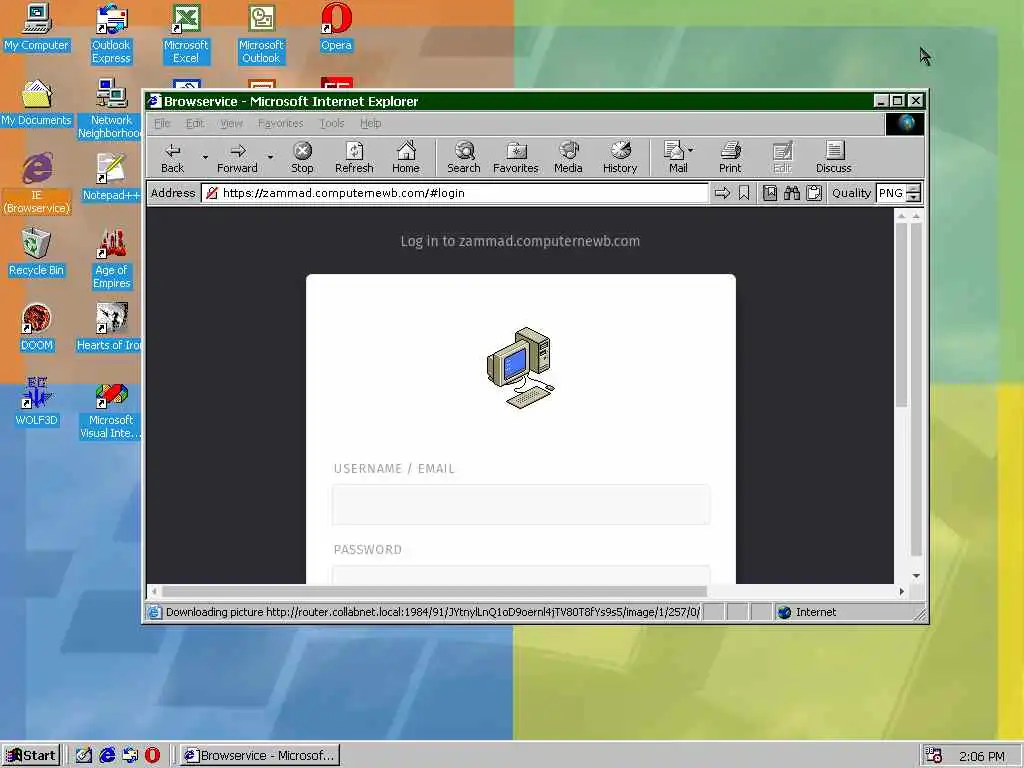
Task: Open the View menu
Action: (x=231, y=123)
